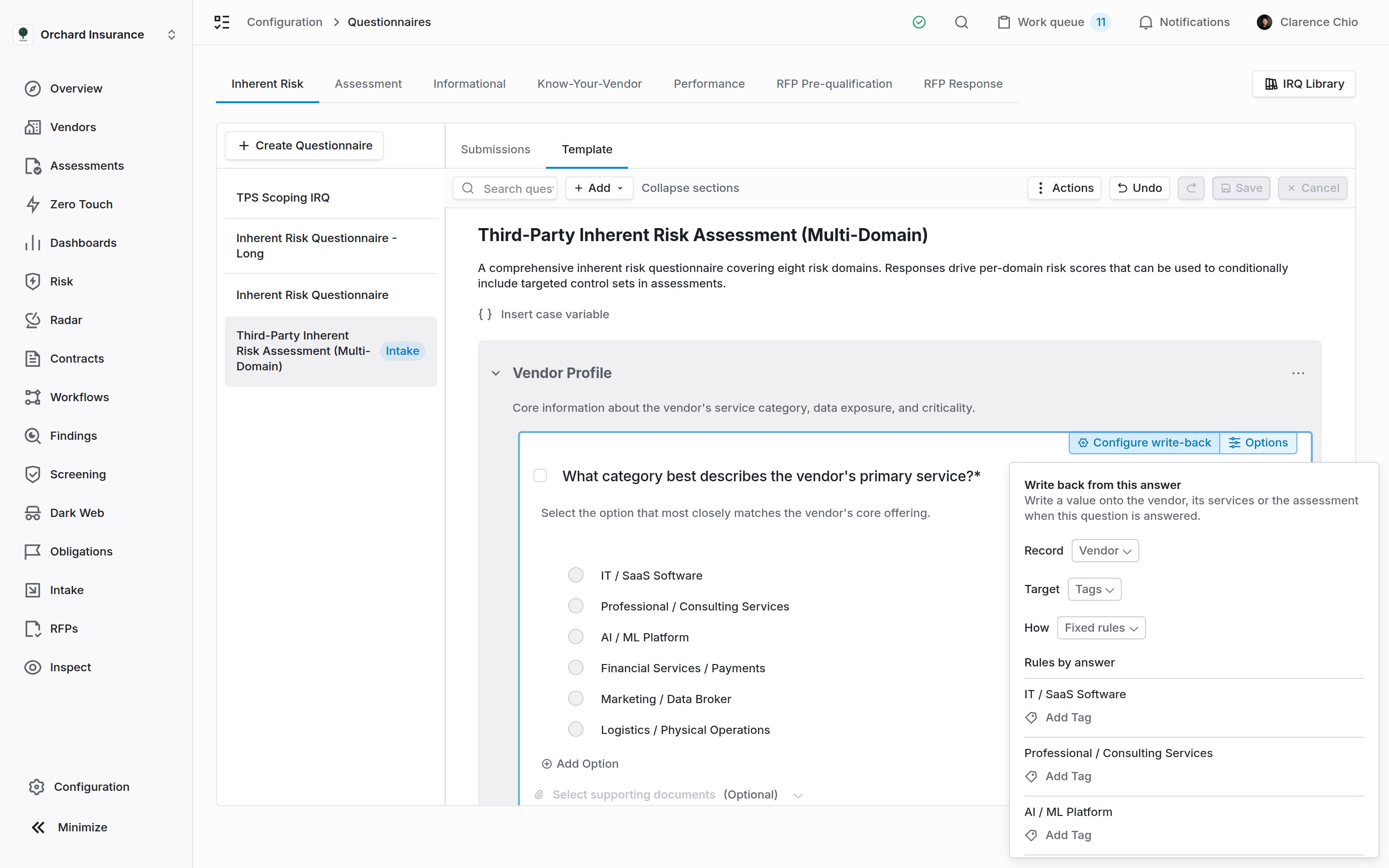
Task: Open the Record dropdown set to Vendor
Action: click(x=1105, y=551)
